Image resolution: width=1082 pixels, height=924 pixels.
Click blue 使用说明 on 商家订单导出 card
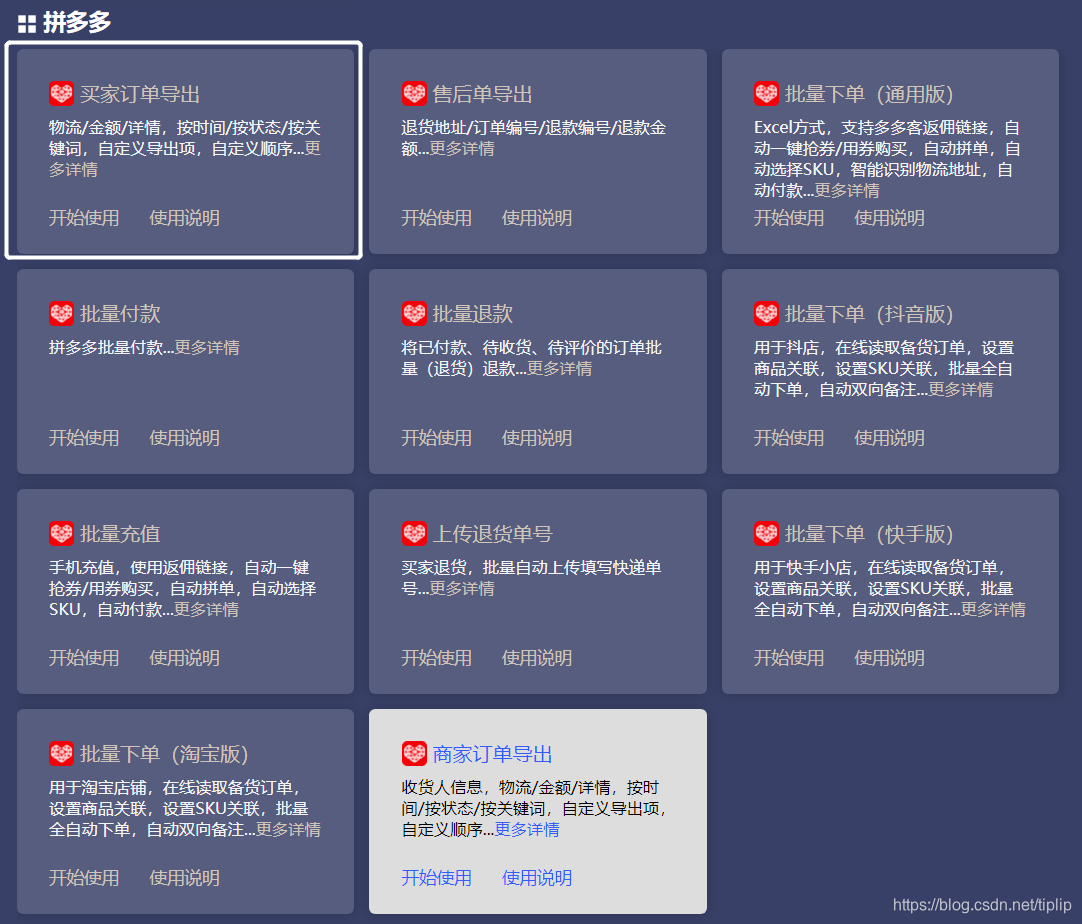pyautogui.click(x=537, y=878)
